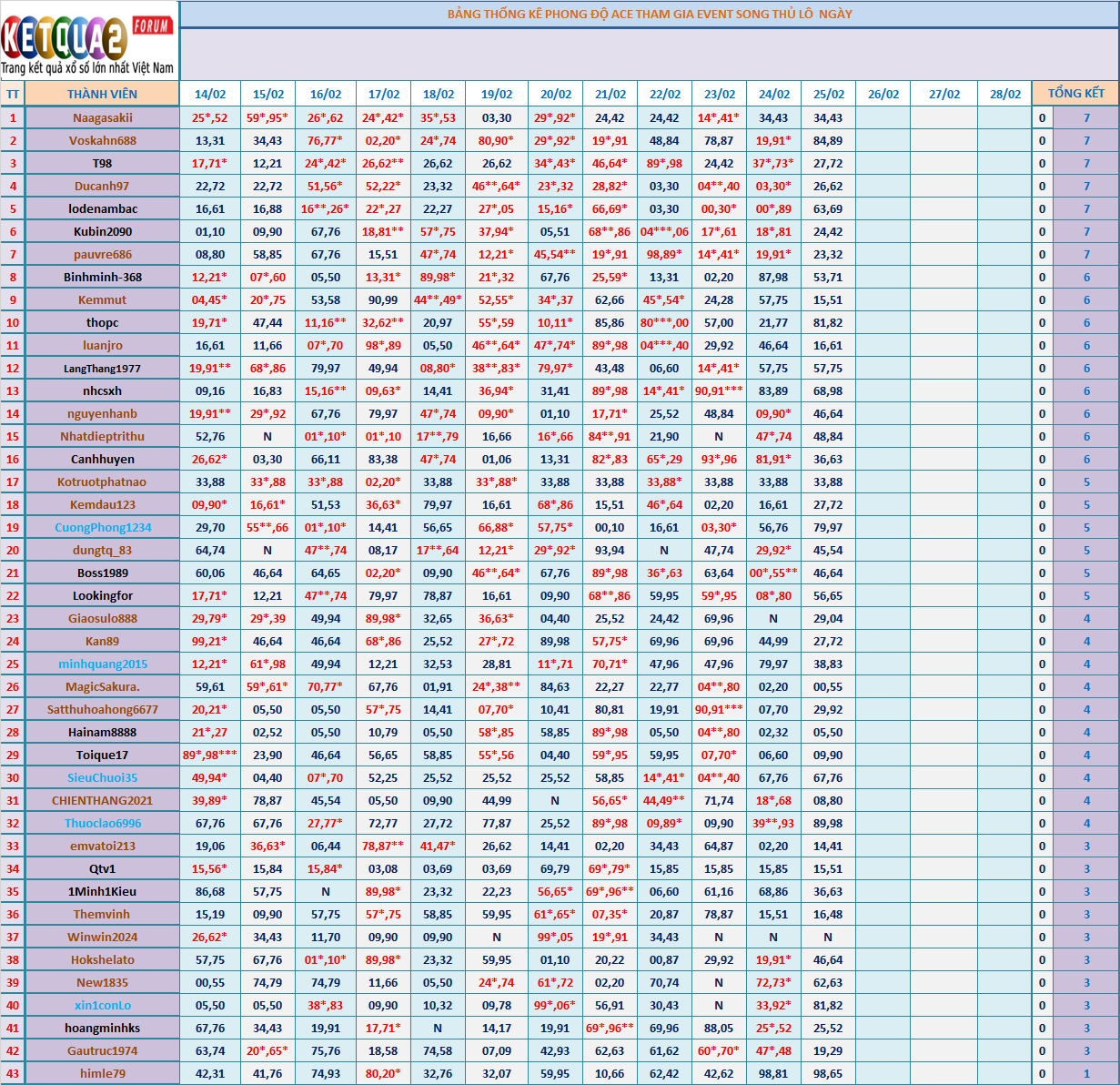Click member name SieuChuoi35
Screen dimensions: 1120x1085
coord(103,777)
